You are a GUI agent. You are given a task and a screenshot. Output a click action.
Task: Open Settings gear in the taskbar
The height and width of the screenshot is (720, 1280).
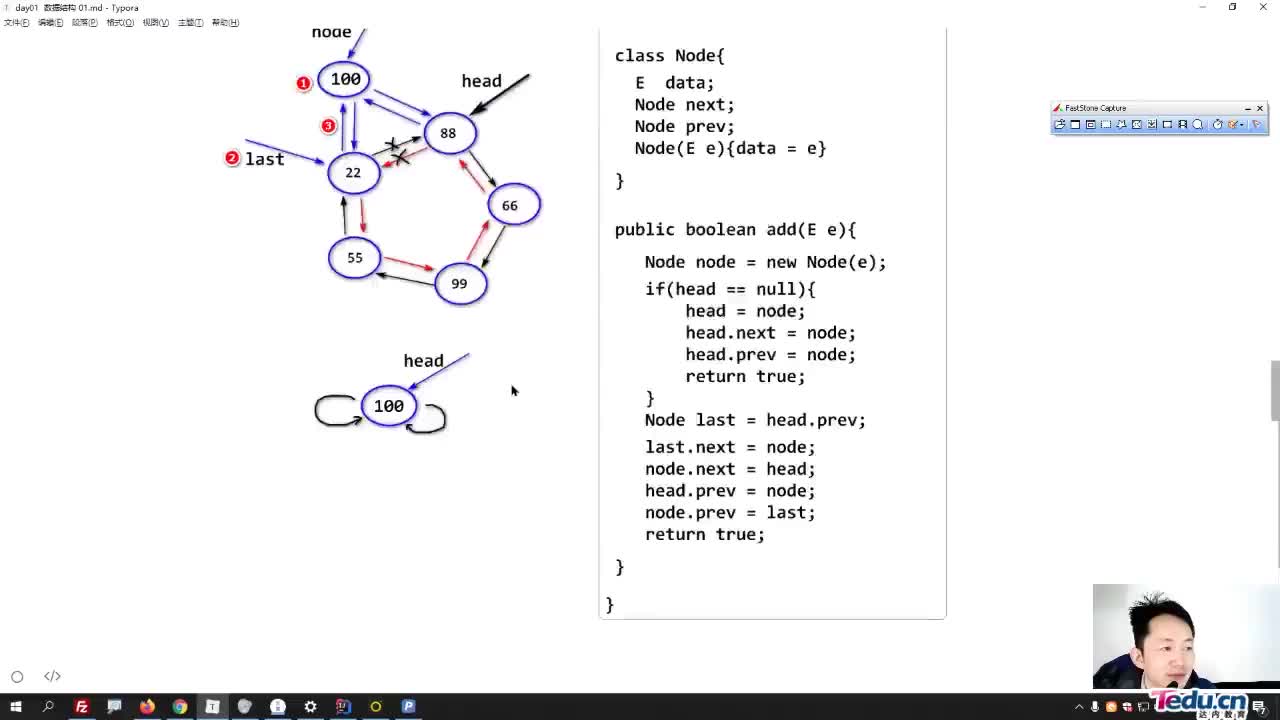click(310, 706)
